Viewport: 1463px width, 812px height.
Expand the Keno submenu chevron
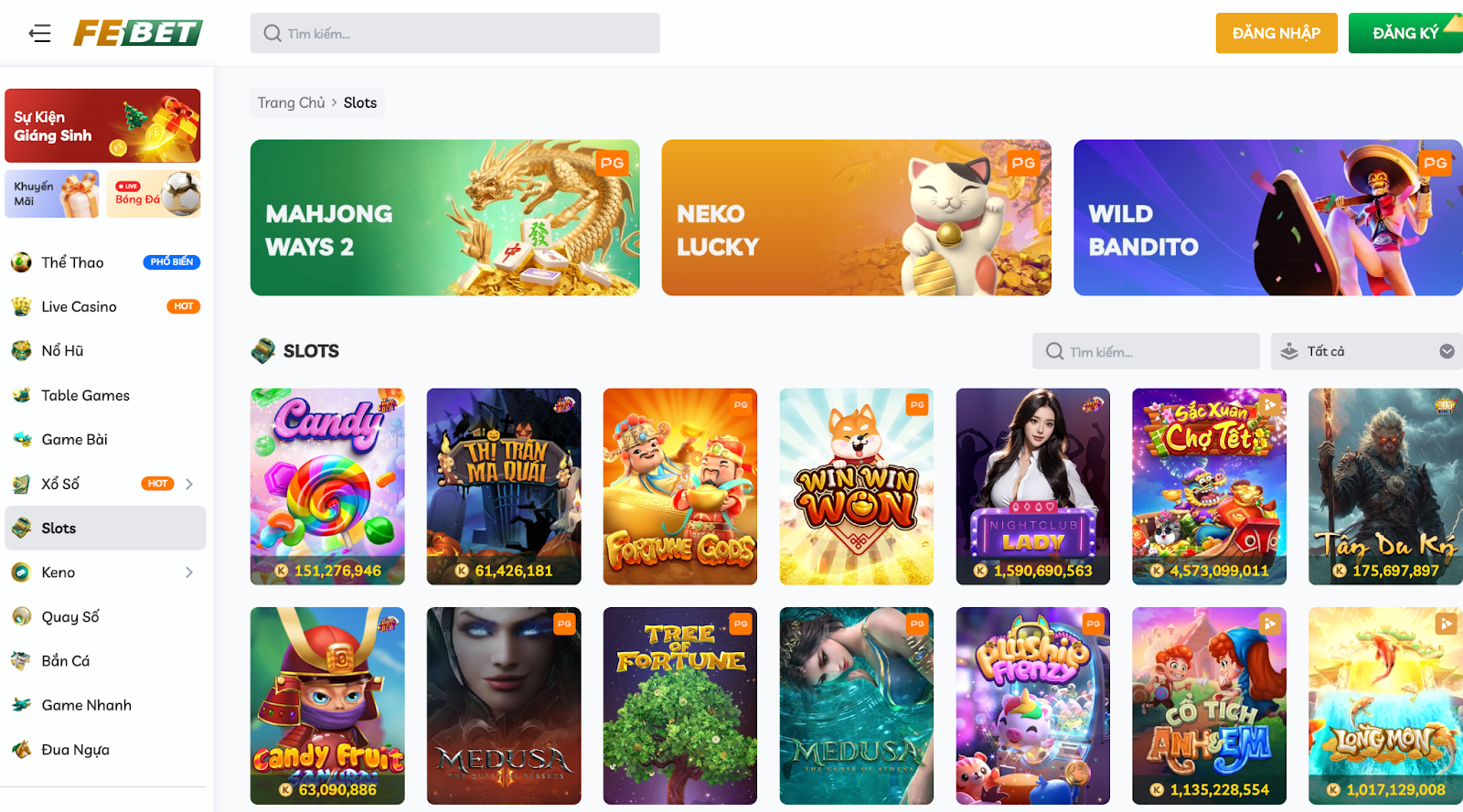189,572
